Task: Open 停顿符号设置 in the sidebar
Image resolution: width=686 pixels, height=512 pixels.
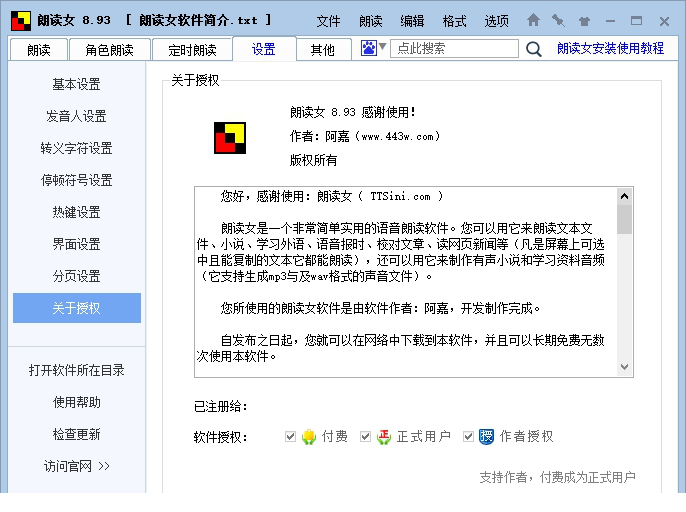Action: click(77, 180)
